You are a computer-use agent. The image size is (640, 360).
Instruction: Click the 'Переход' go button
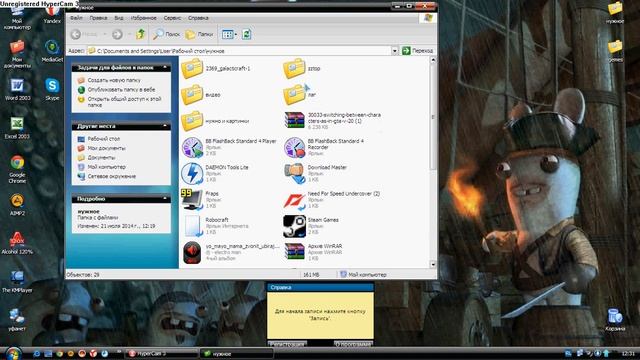point(418,51)
